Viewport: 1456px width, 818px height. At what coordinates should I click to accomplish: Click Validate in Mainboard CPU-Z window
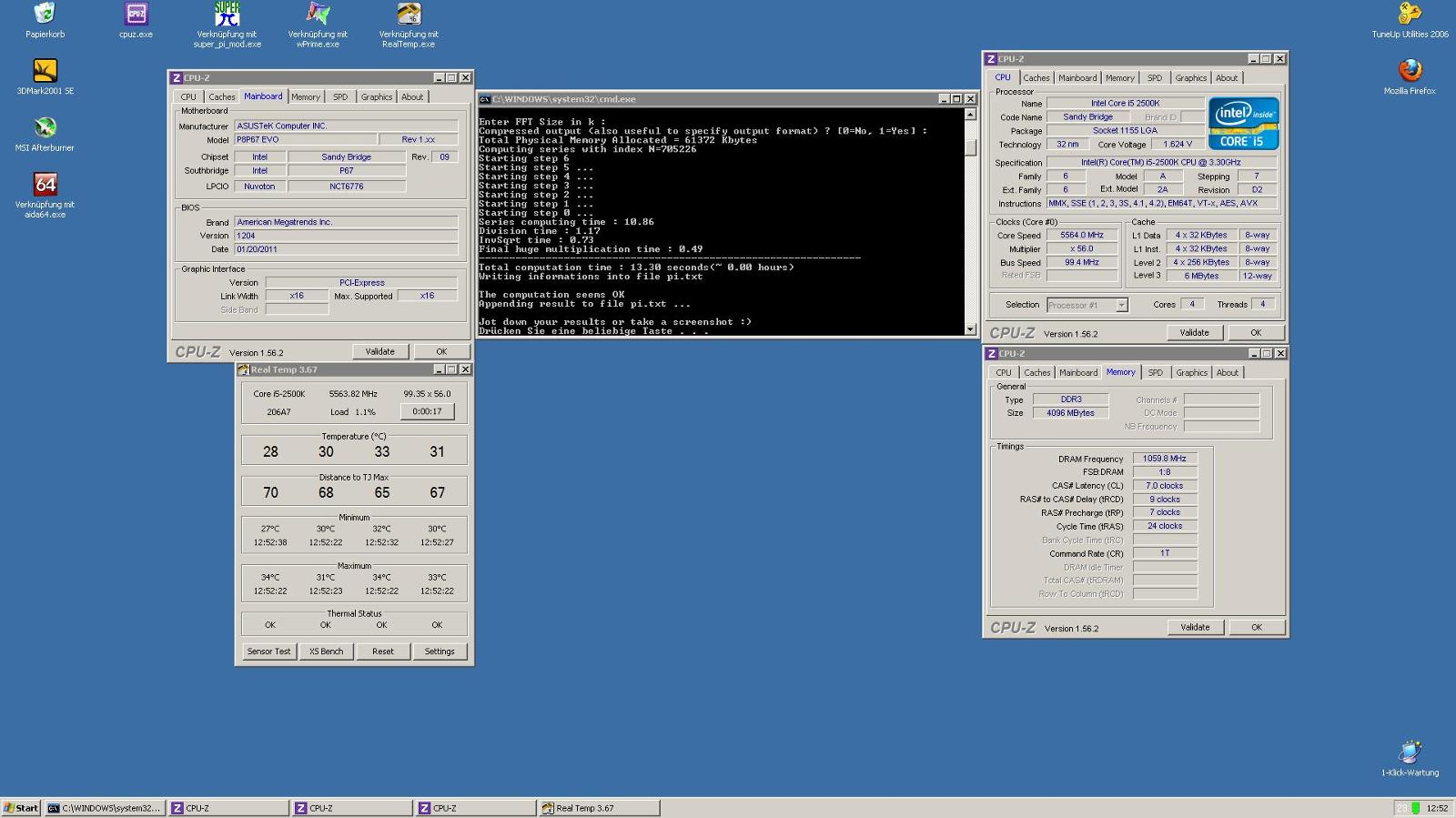[x=379, y=351]
